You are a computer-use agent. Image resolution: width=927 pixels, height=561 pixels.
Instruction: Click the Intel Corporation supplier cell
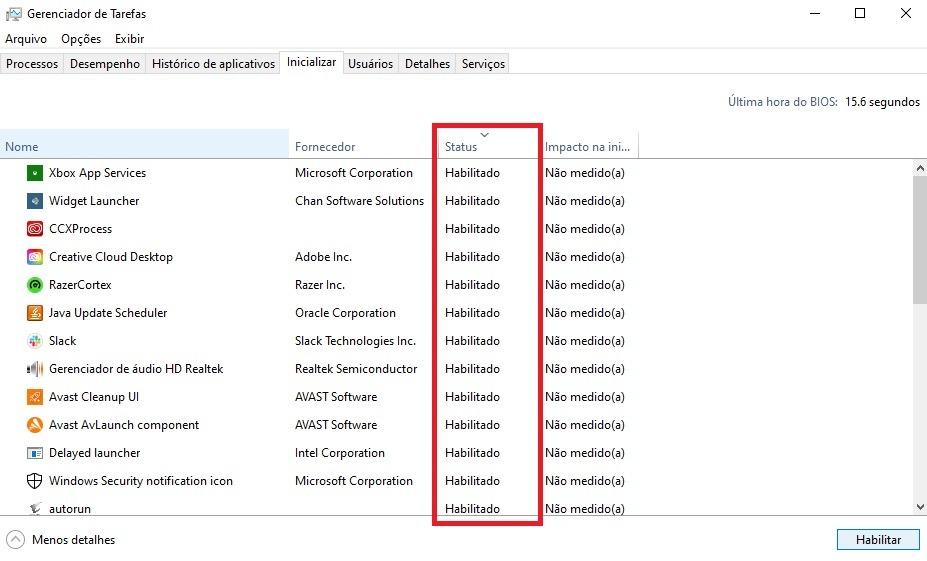(340, 453)
